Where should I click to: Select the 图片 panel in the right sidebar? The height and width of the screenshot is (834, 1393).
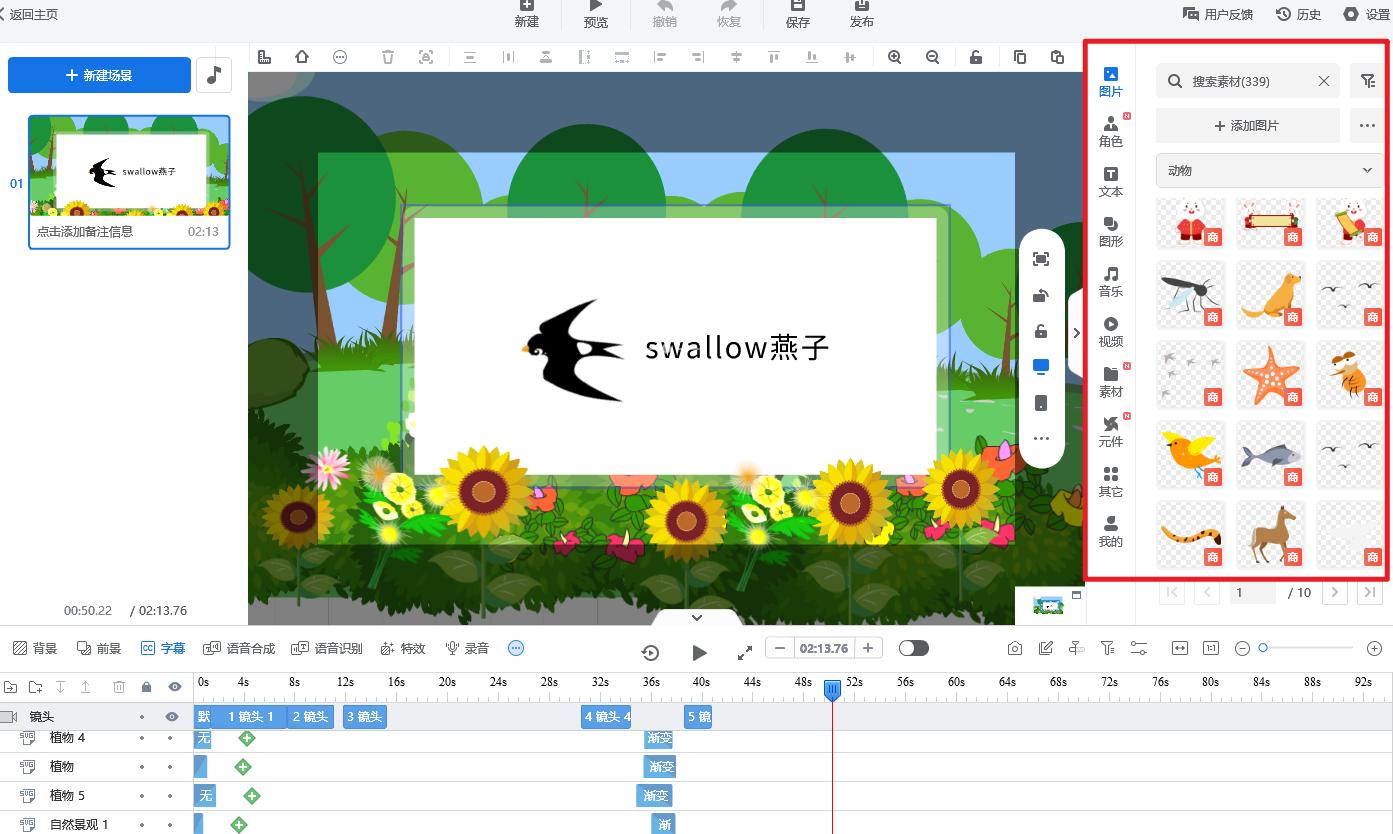point(1110,80)
